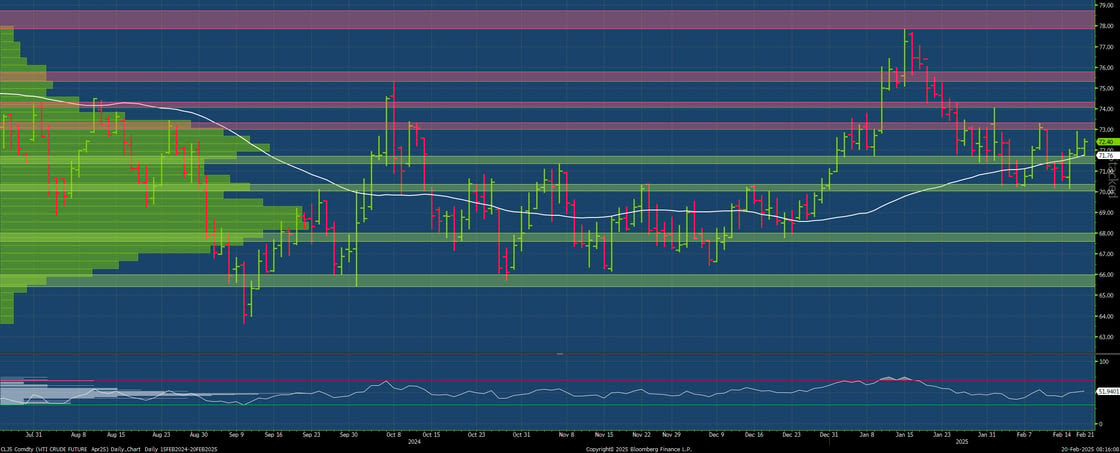This screenshot has width=1120, height=453.
Task: Click the Aug 15 date label
Action: [116, 434]
